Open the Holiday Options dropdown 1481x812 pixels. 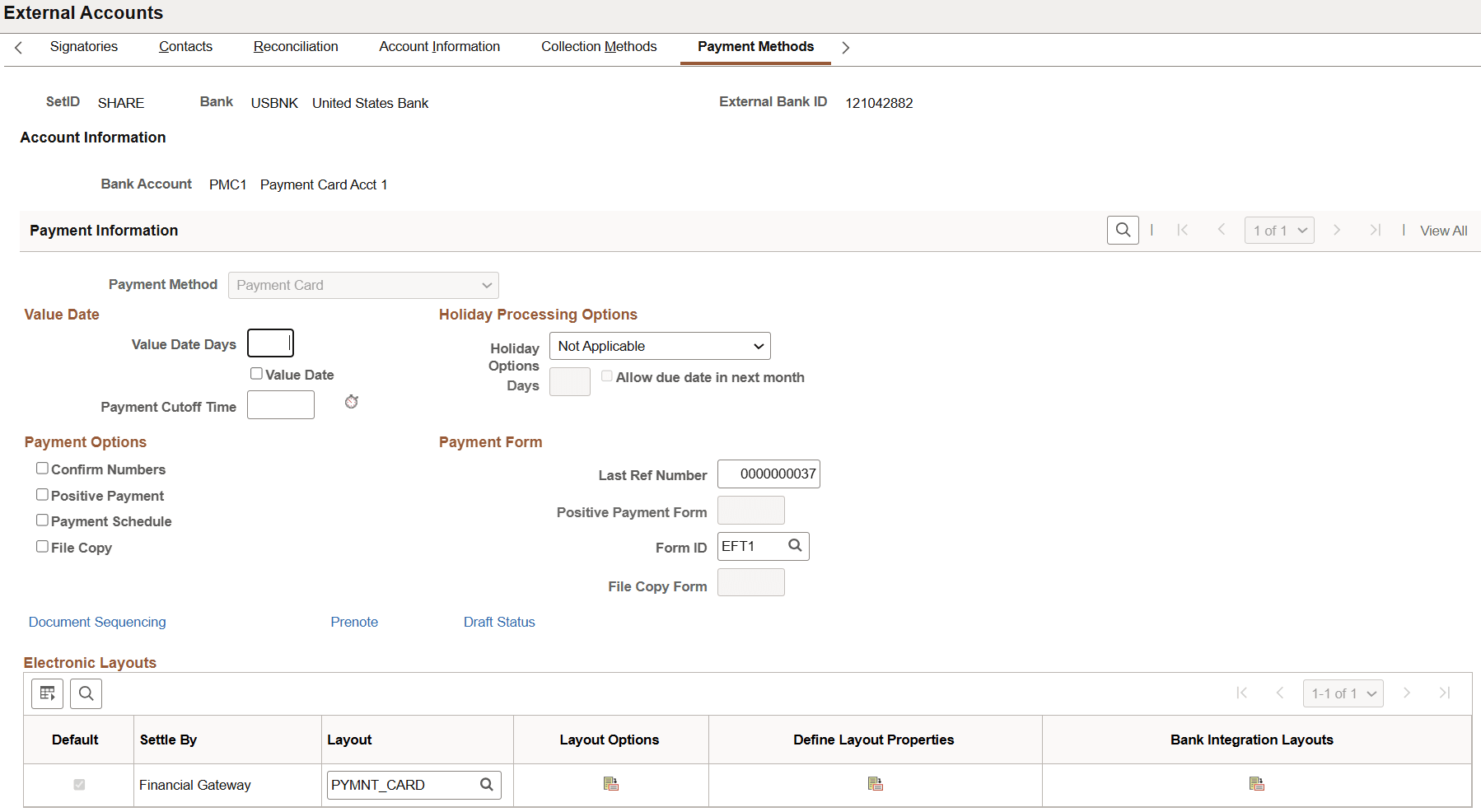click(x=659, y=345)
